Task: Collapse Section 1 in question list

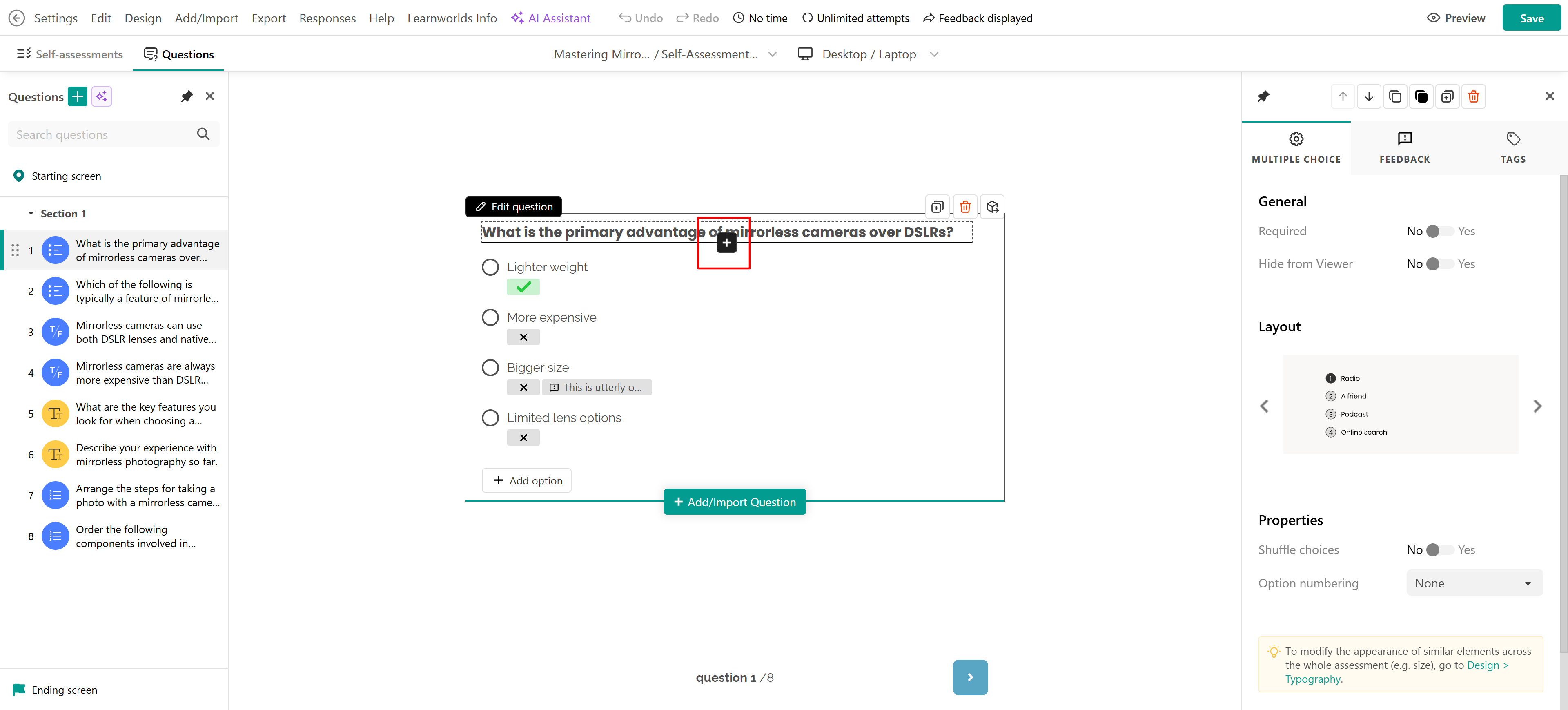Action: (31, 214)
